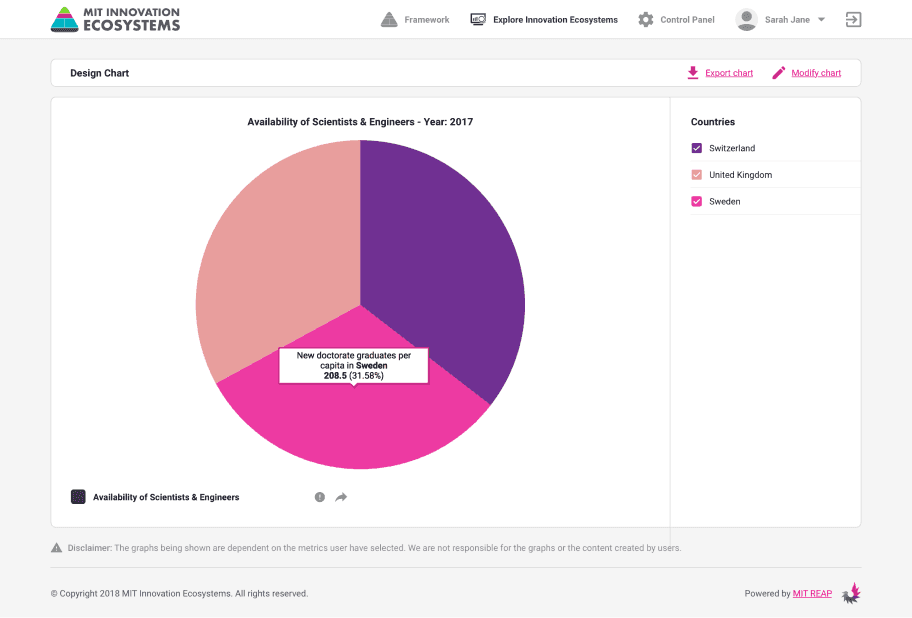Click the Sarah Jane user name
This screenshot has width=912, height=618.
pos(787,20)
